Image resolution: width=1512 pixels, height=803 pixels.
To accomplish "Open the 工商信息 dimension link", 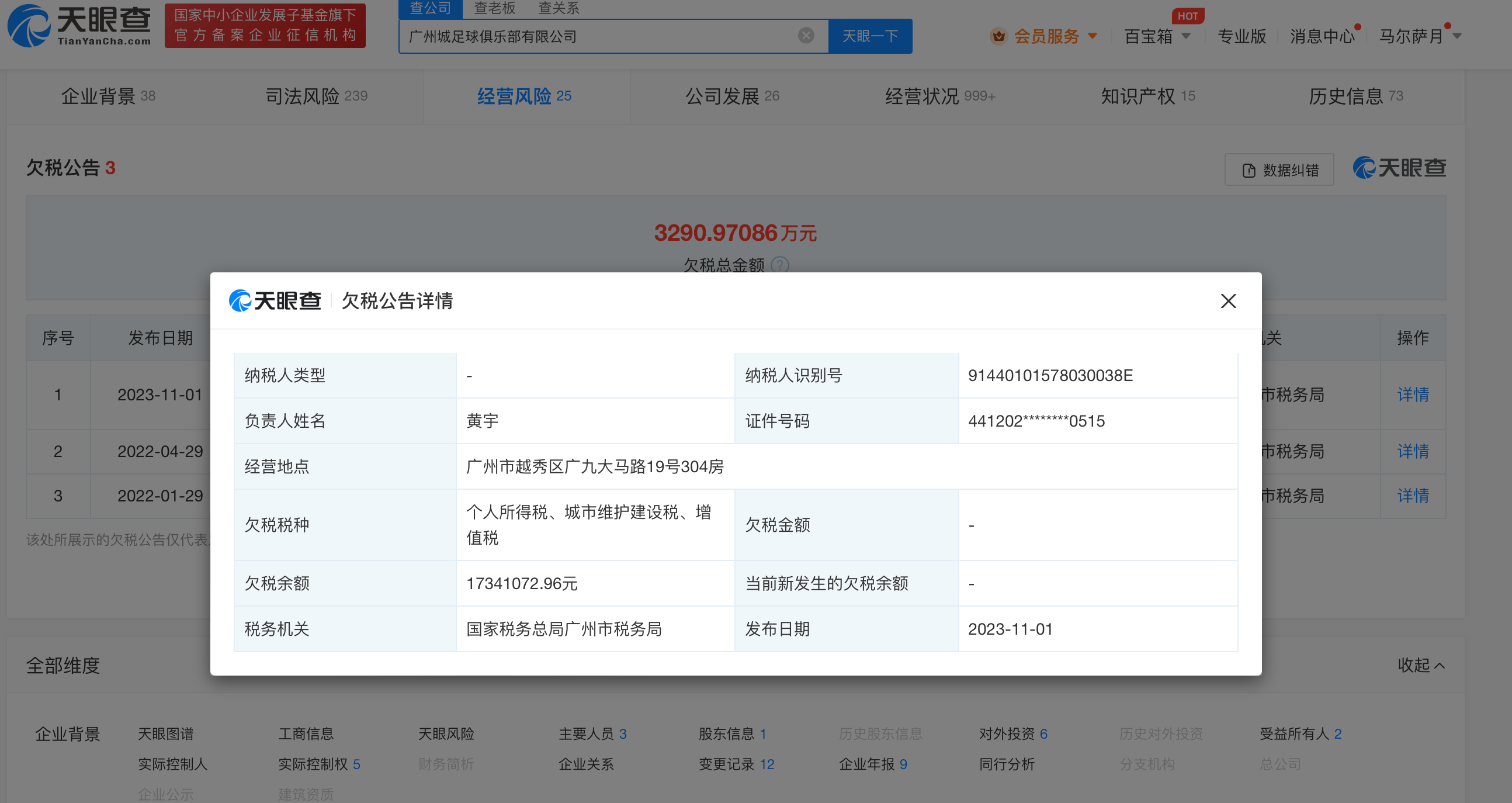I will click(x=306, y=733).
